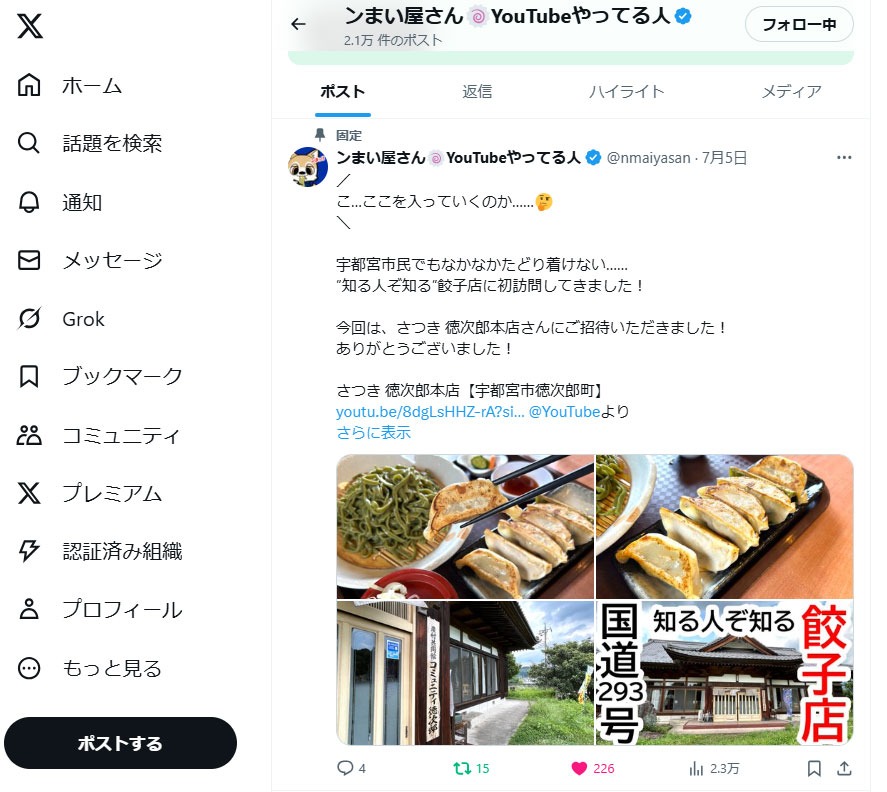
Task: Click the ポストする button
Action: coord(120,743)
